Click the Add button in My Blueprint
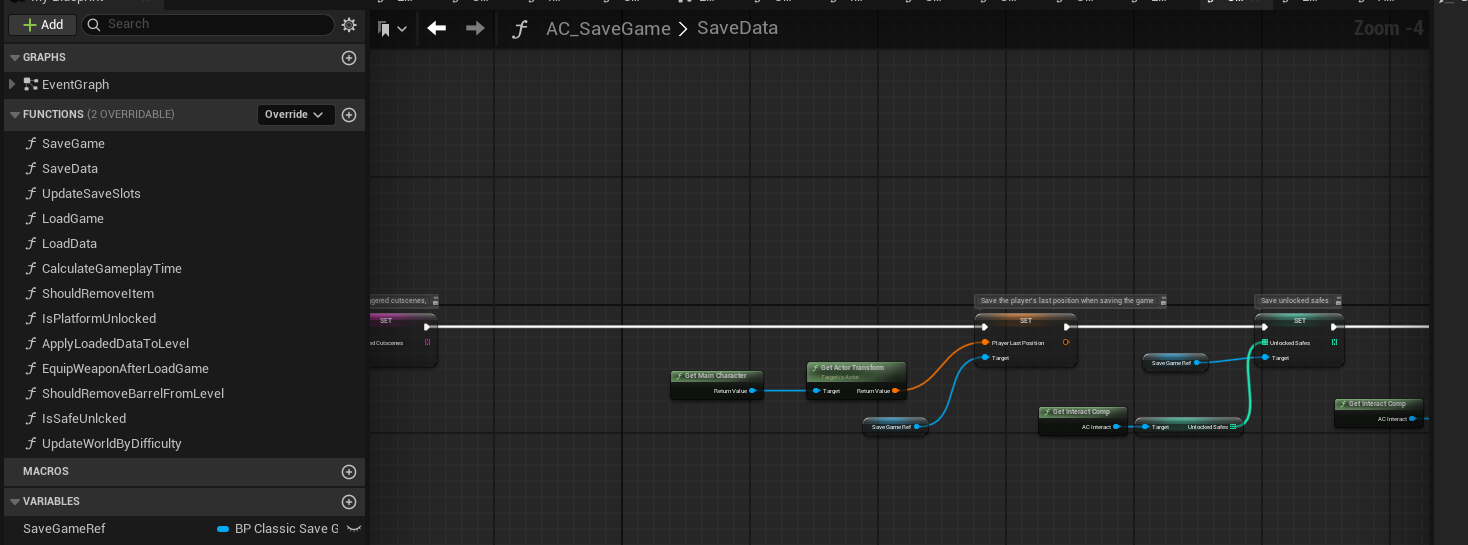 pos(43,25)
